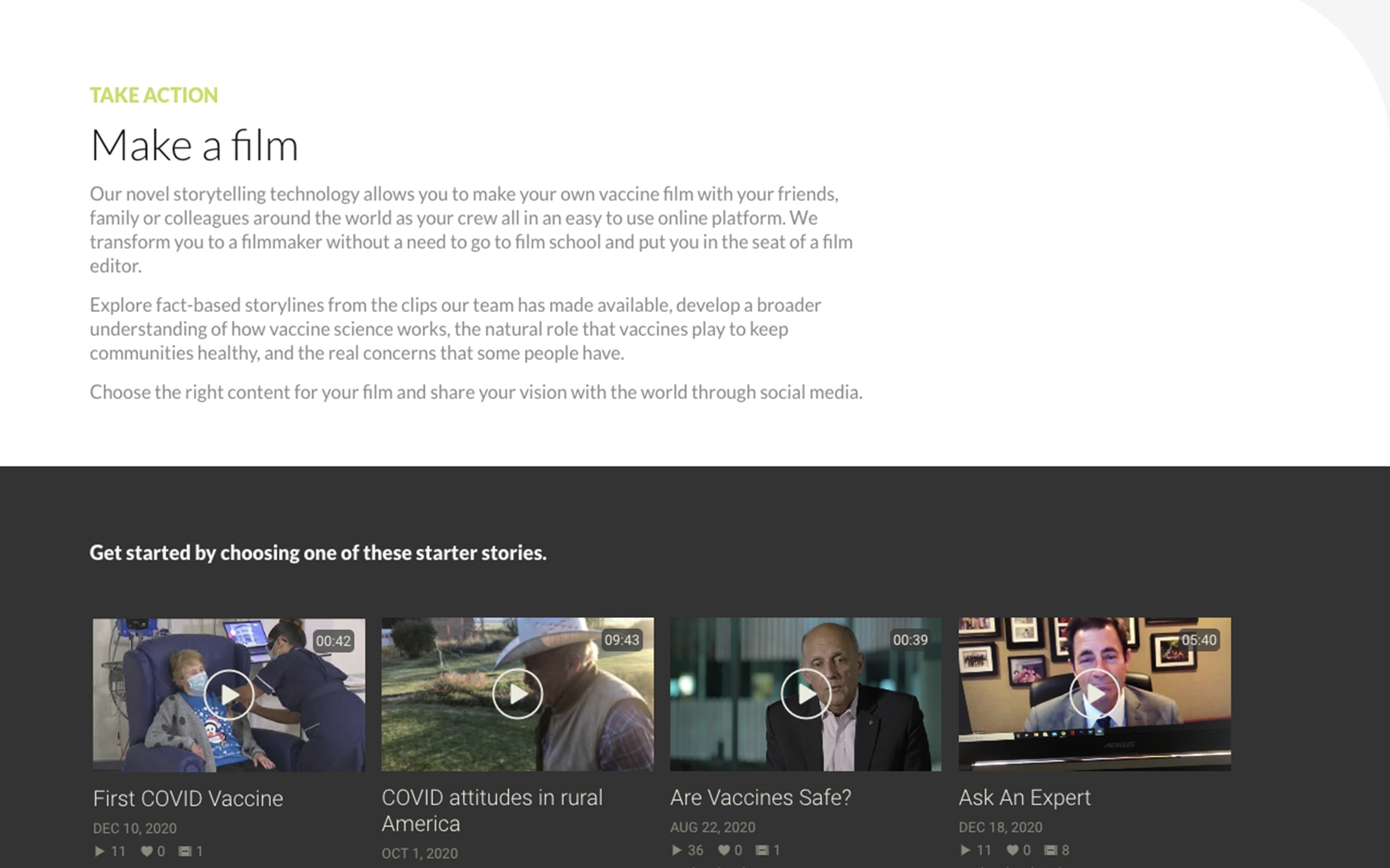This screenshot has width=1390, height=868.
Task: Open the Are Vaccines Safe? thumbnail image
Action: coord(806,694)
